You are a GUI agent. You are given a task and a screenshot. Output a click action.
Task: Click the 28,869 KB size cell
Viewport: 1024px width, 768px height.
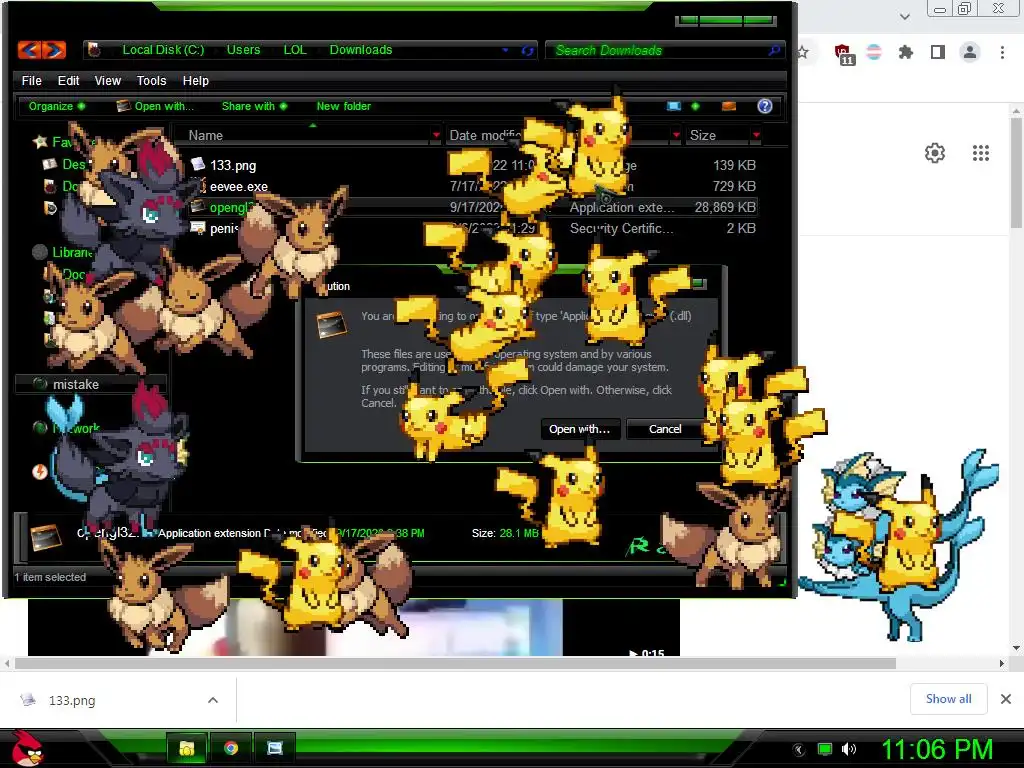(725, 208)
